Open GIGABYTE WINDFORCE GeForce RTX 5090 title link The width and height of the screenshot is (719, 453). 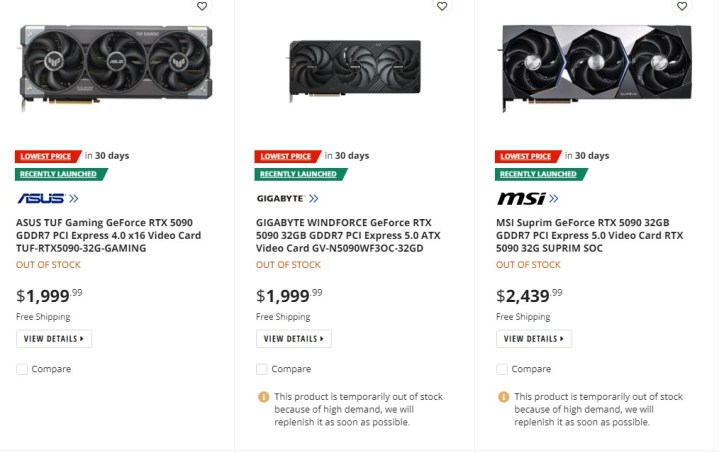click(x=344, y=235)
